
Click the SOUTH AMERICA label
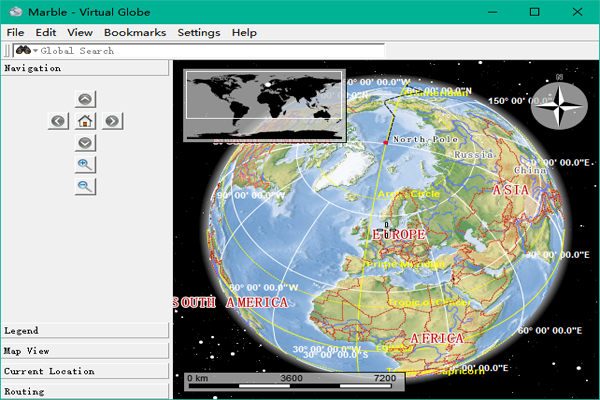[231, 303]
